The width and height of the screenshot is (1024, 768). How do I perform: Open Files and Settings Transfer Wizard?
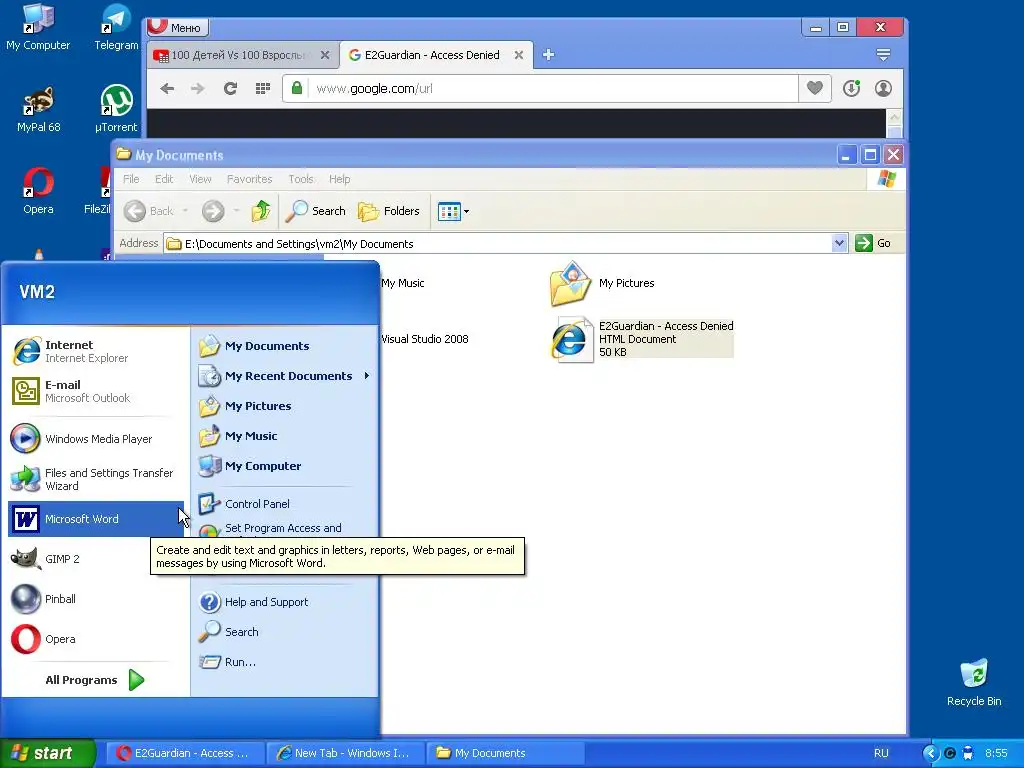click(95, 479)
